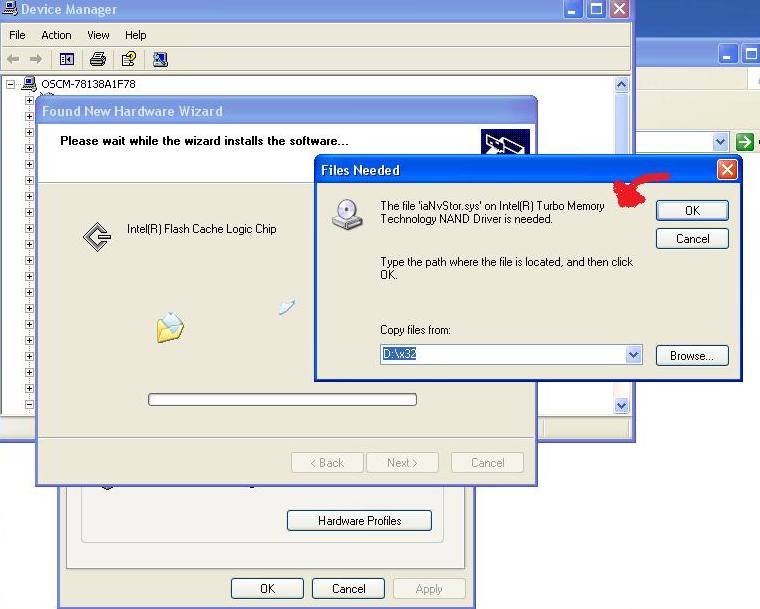Click the Device Manager title bar icon
The width and height of the screenshot is (760, 609).
coord(10,9)
